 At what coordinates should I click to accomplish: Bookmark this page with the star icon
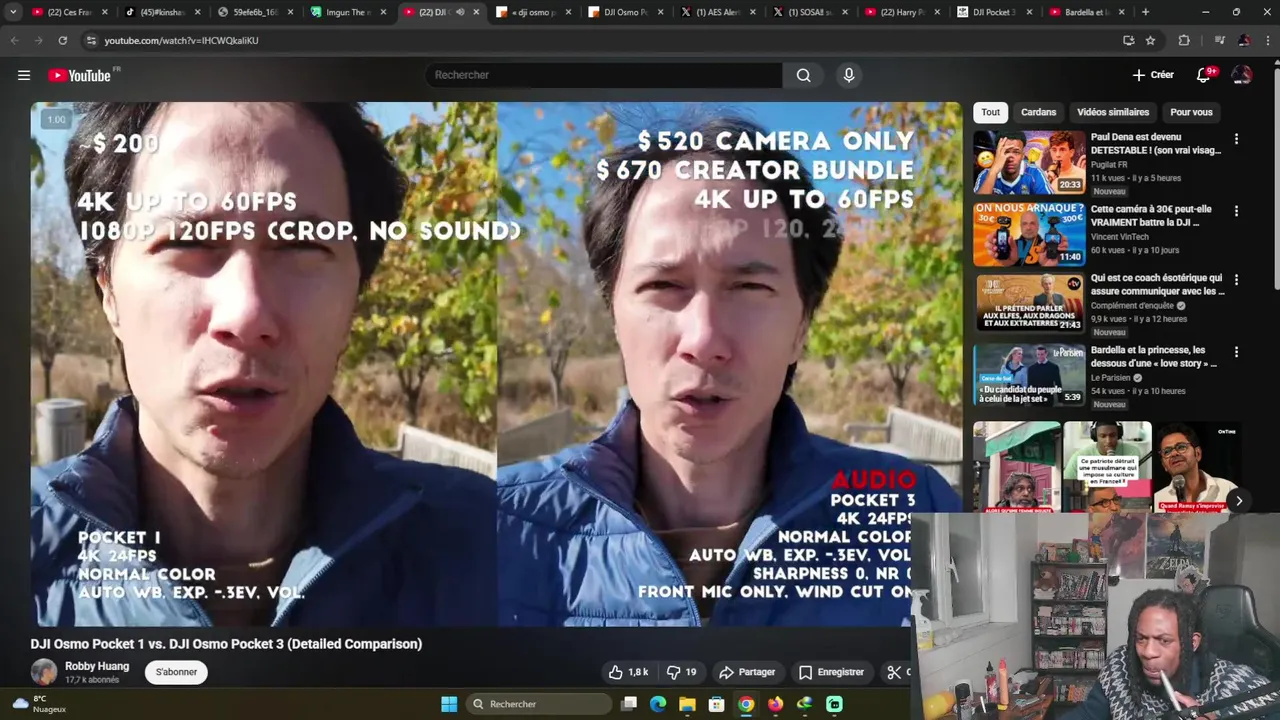1151,40
